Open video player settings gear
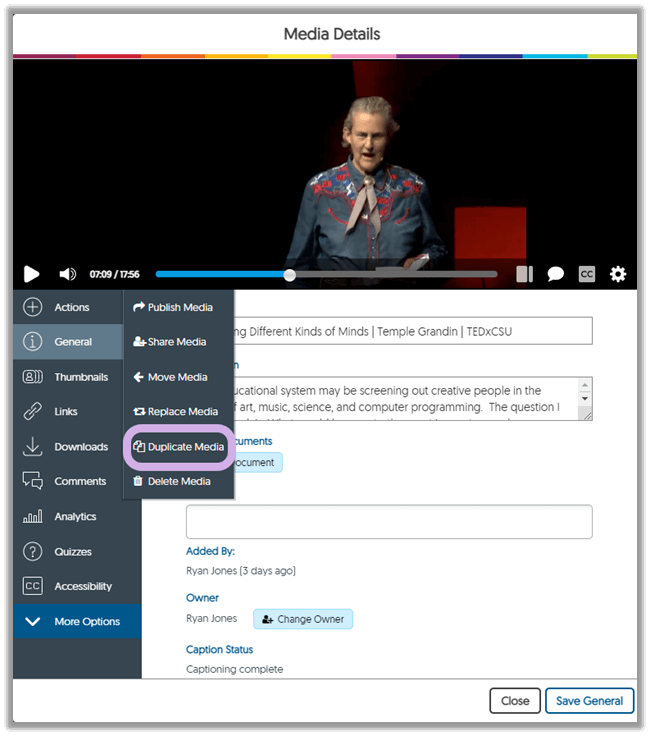650x736 pixels. pyautogui.click(x=618, y=274)
